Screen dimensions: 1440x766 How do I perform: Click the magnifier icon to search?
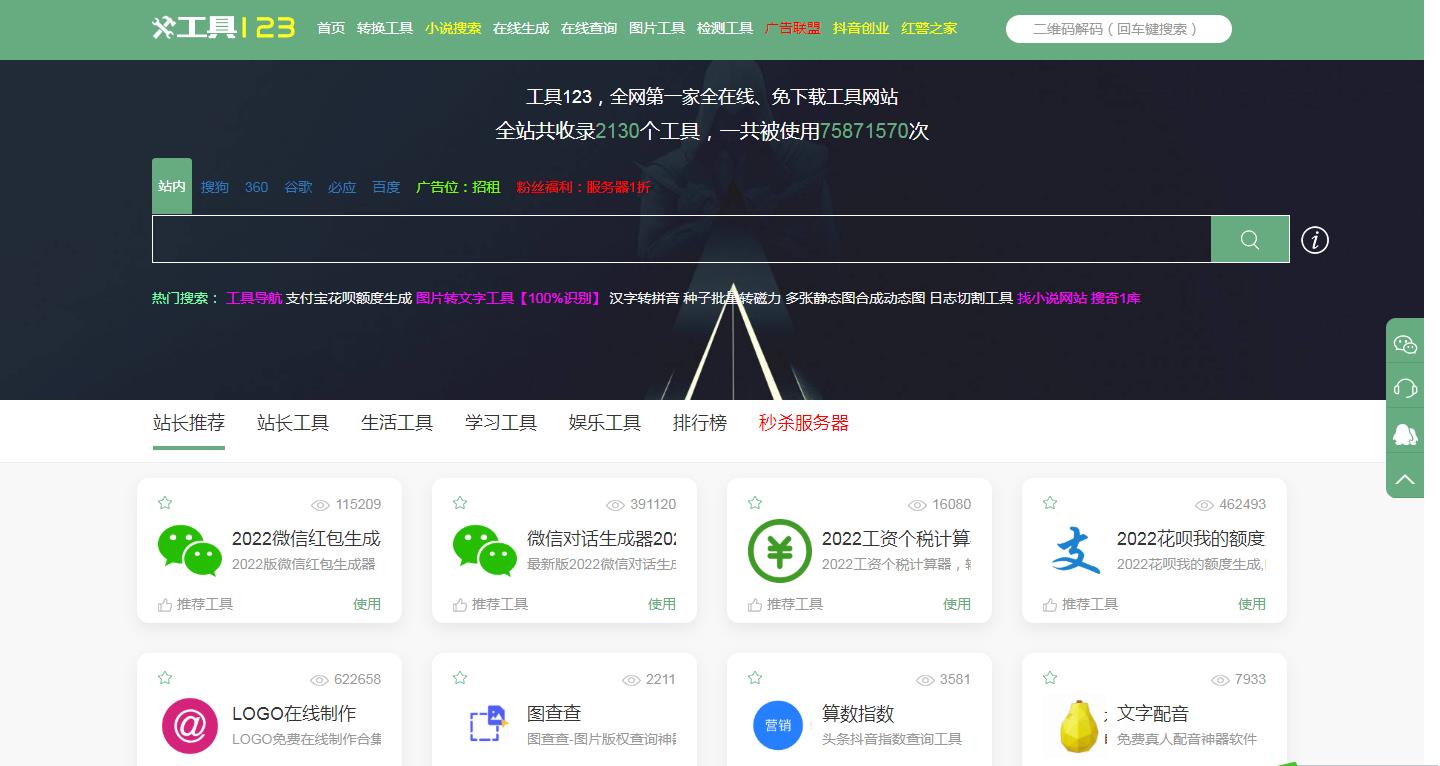point(1249,239)
